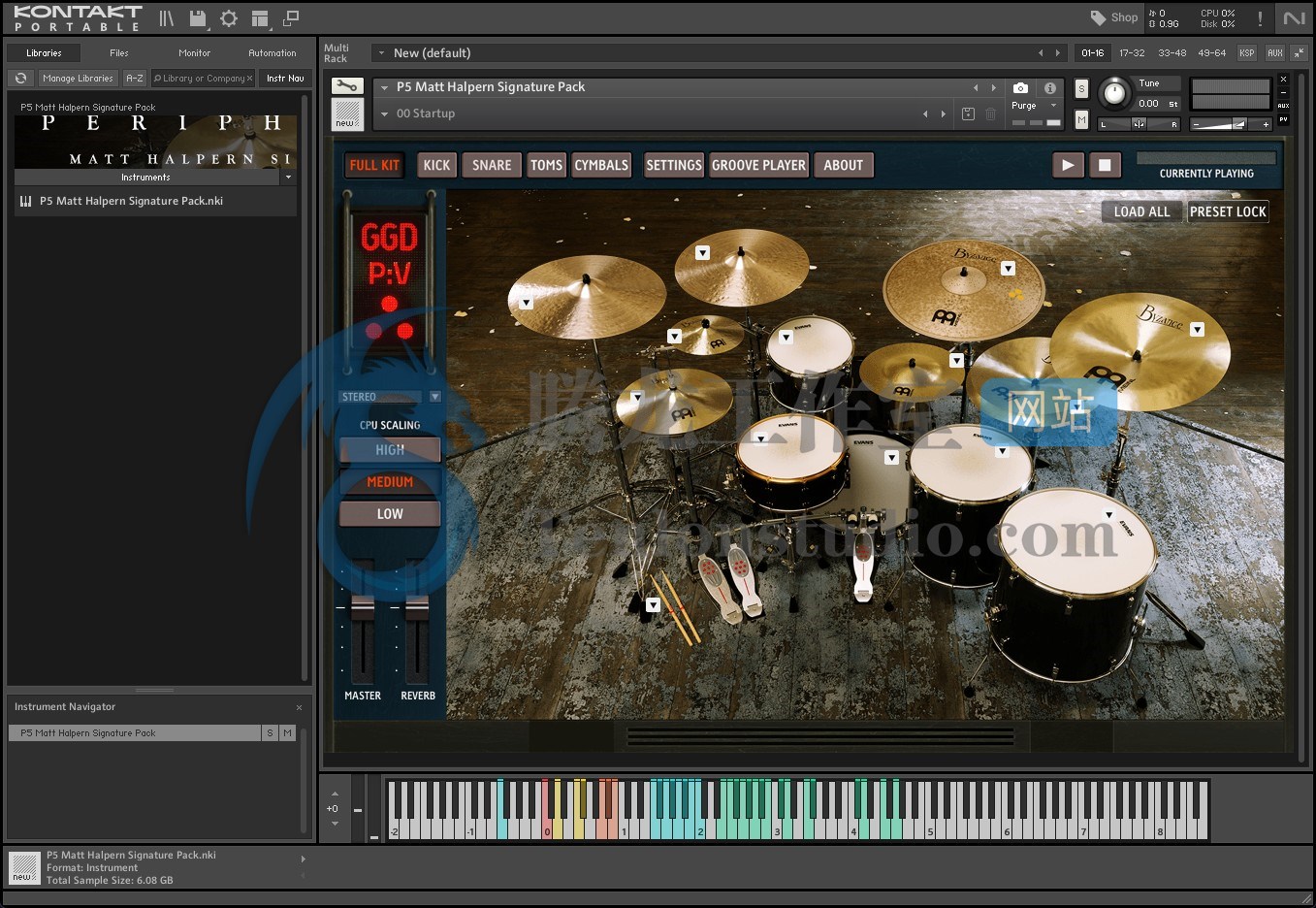
Task: Shift keyboard octave down arrow
Action: coord(335,824)
